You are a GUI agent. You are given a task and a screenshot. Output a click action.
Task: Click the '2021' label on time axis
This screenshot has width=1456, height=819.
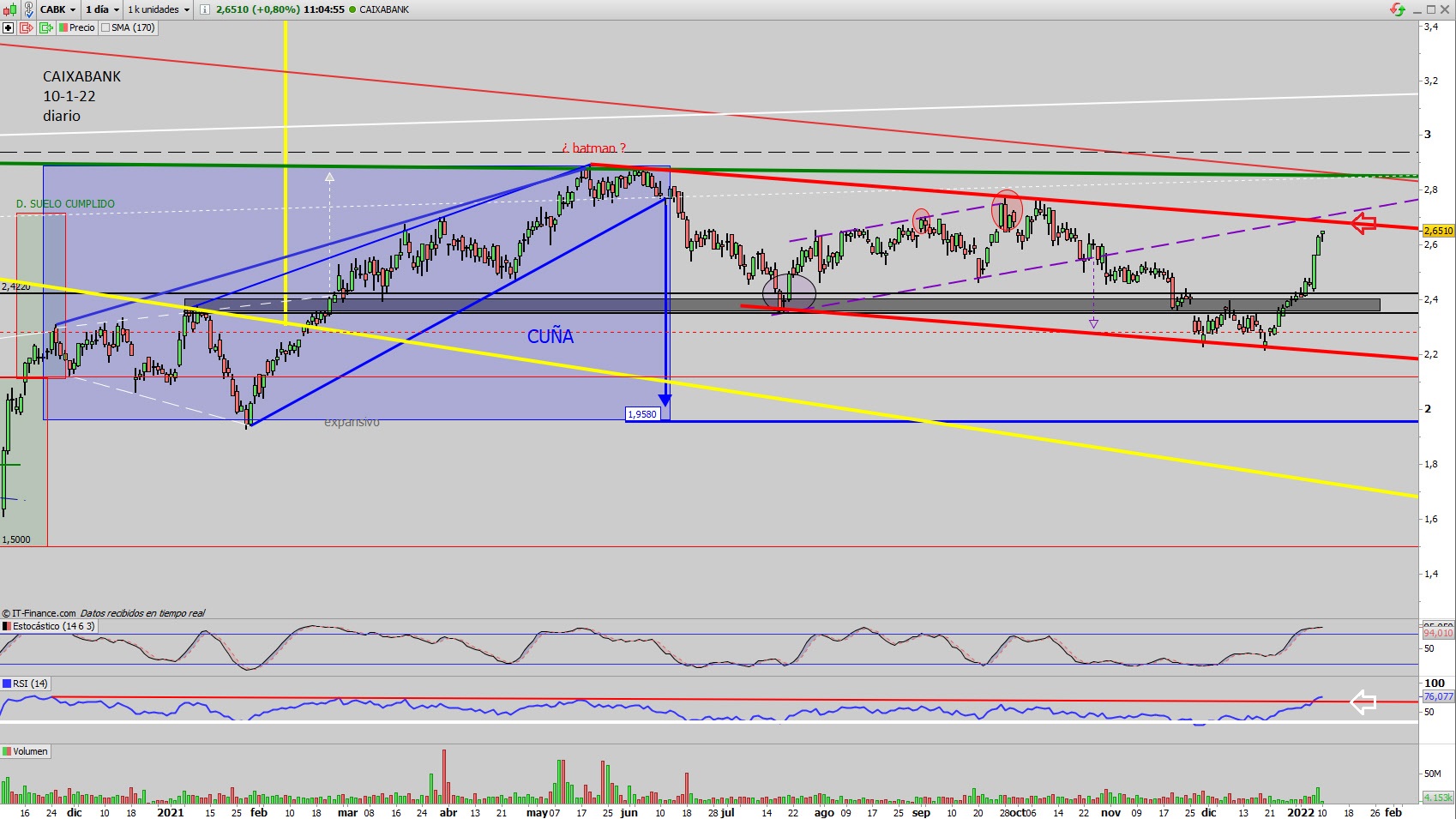point(171,812)
